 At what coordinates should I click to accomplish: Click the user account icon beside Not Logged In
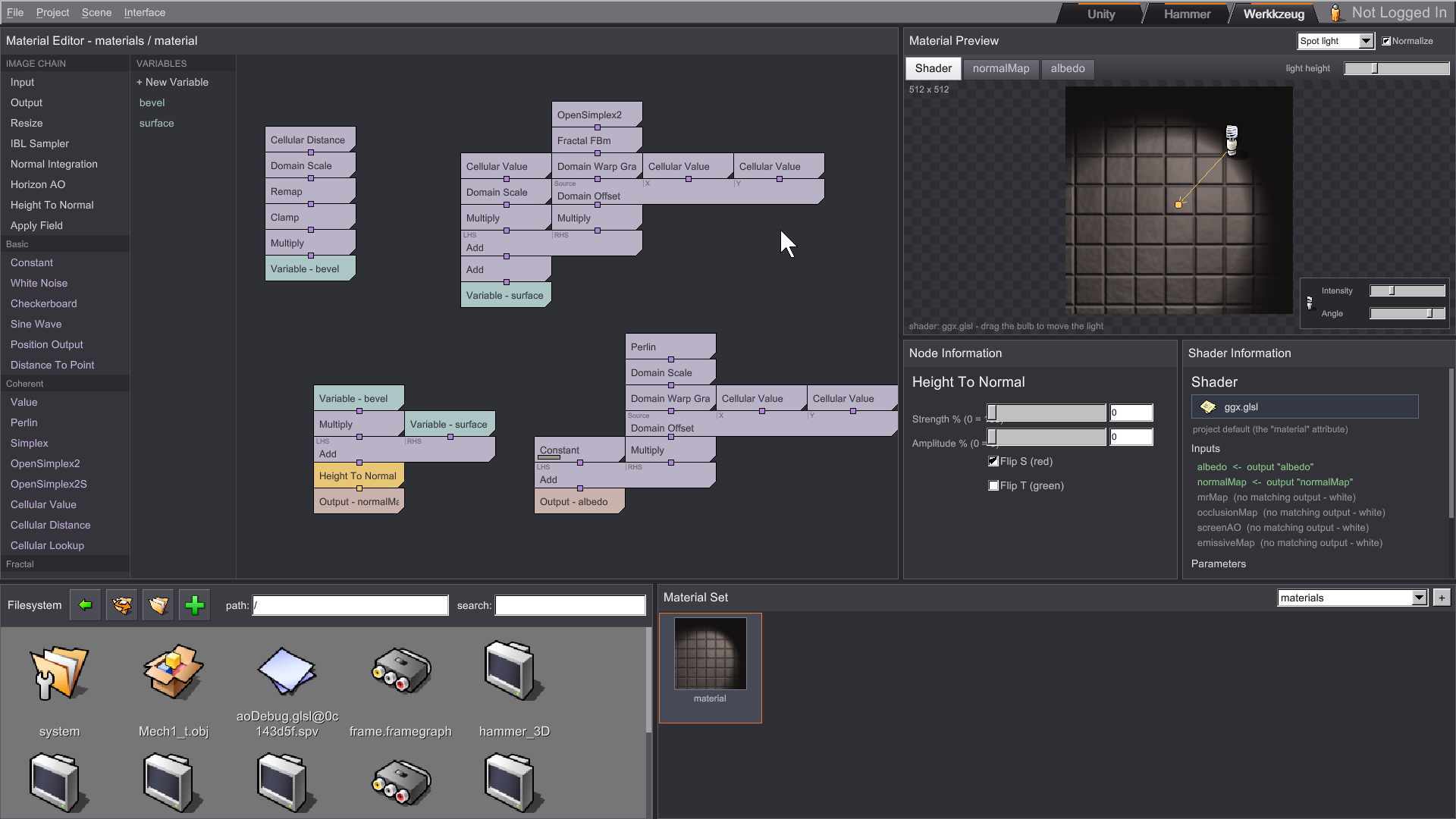pyautogui.click(x=1336, y=13)
